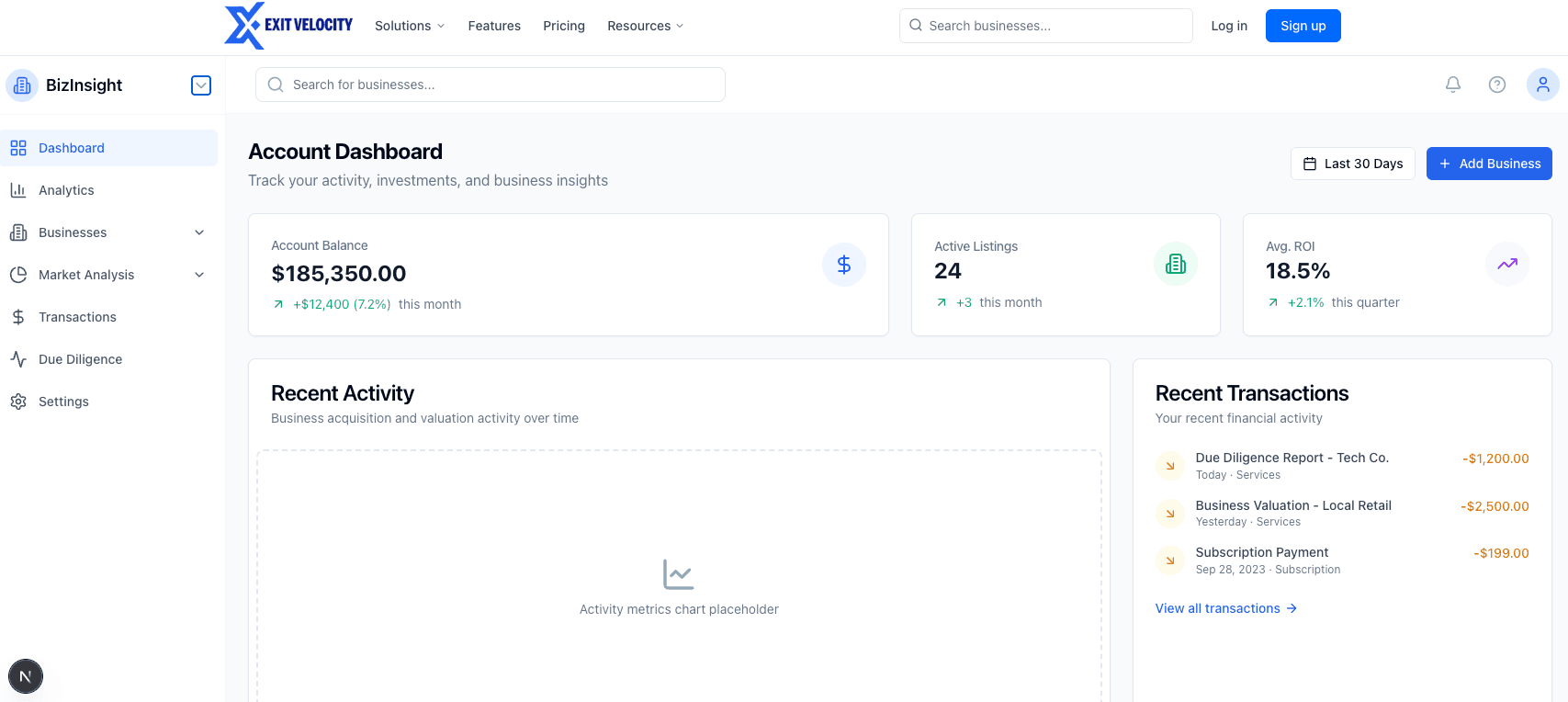
Task: Click the notifications bell icon
Action: tap(1453, 85)
